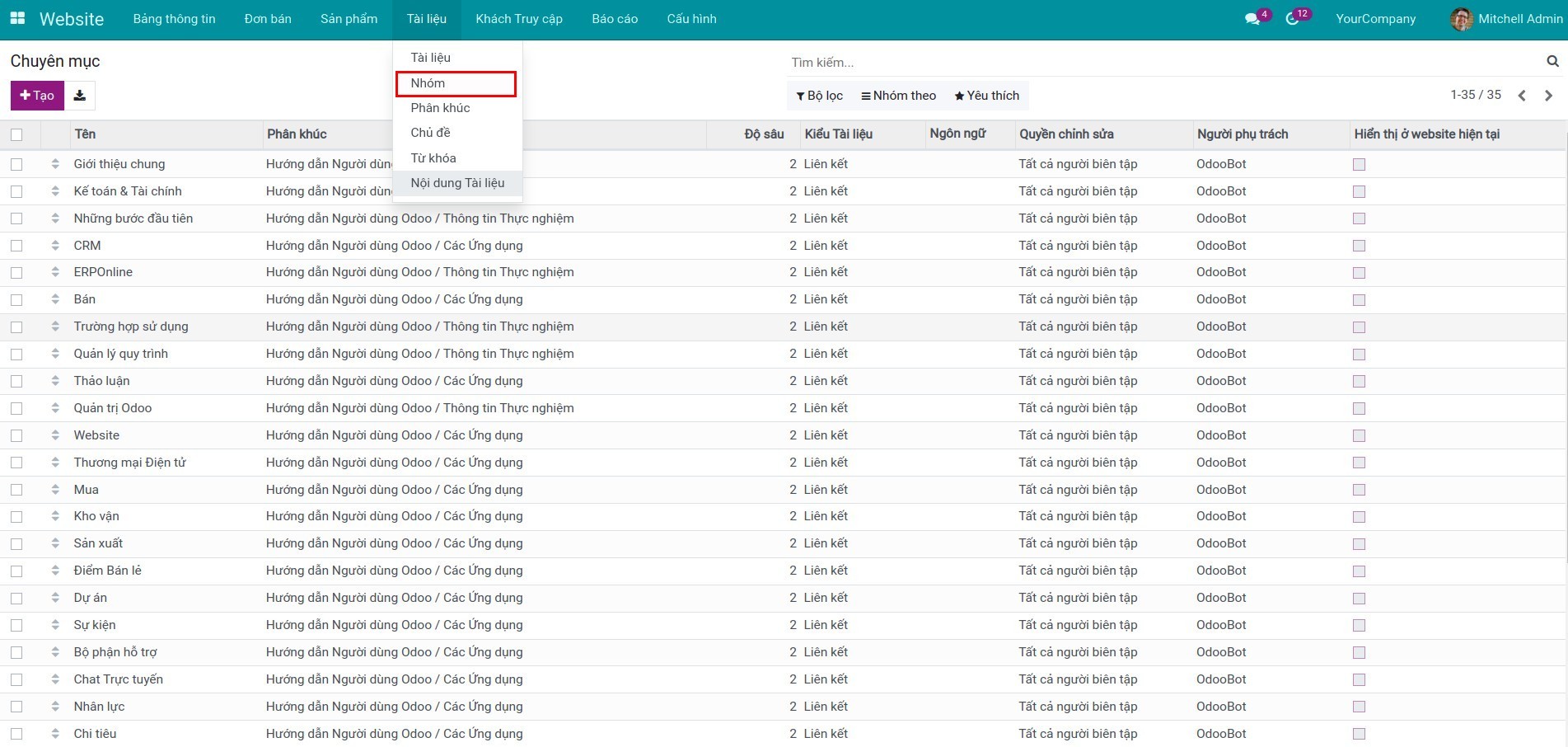Image resolution: width=1568 pixels, height=747 pixels.
Task: Tick the select-all checkbox in table header
Action: [x=16, y=134]
